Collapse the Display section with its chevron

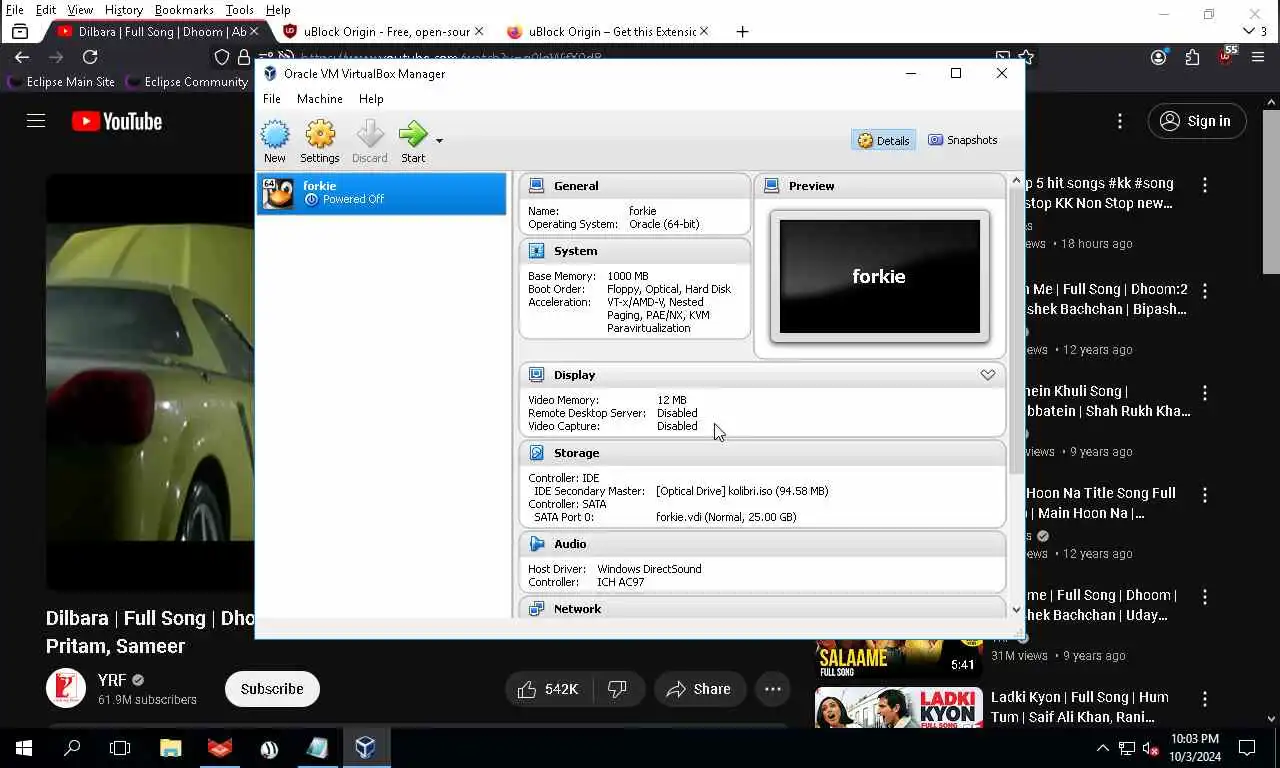pyautogui.click(x=988, y=375)
